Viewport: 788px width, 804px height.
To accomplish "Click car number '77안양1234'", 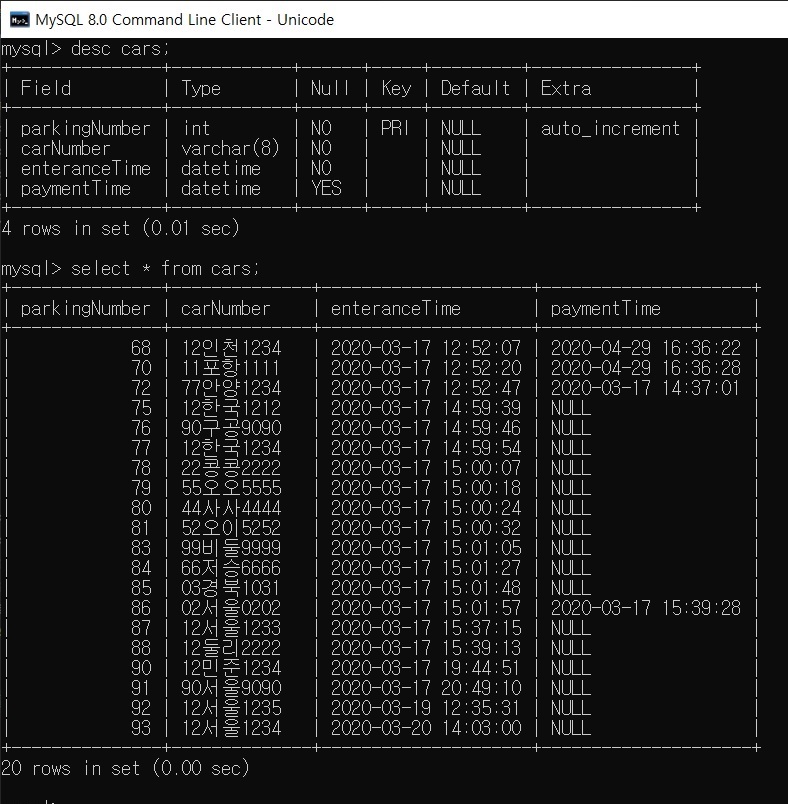I will coord(231,388).
